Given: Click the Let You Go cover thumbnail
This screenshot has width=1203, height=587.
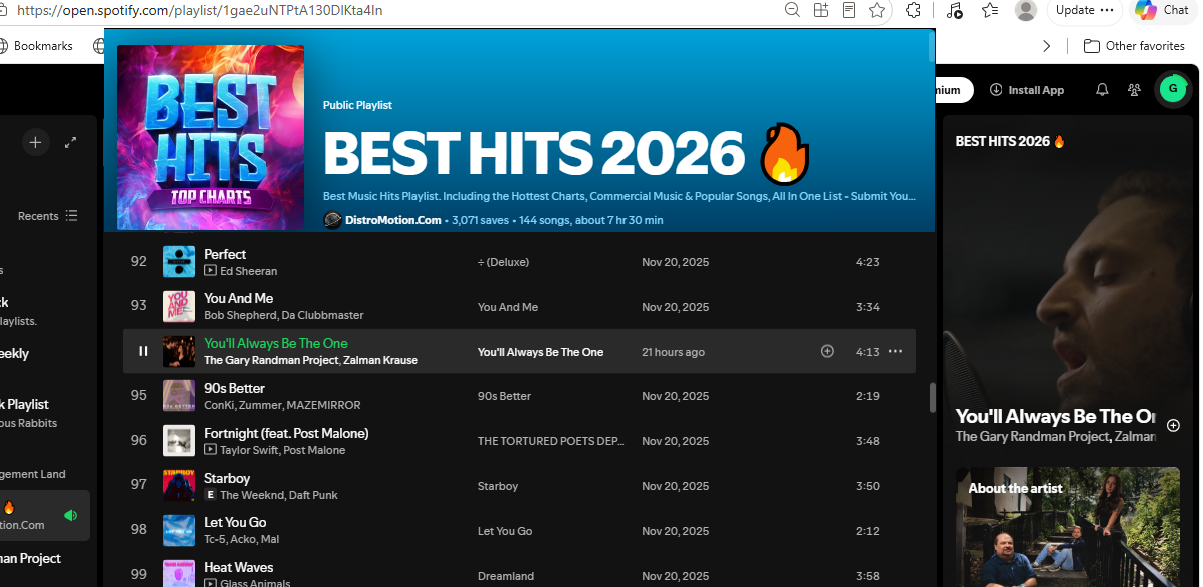Looking at the screenshot, I should pos(179,530).
